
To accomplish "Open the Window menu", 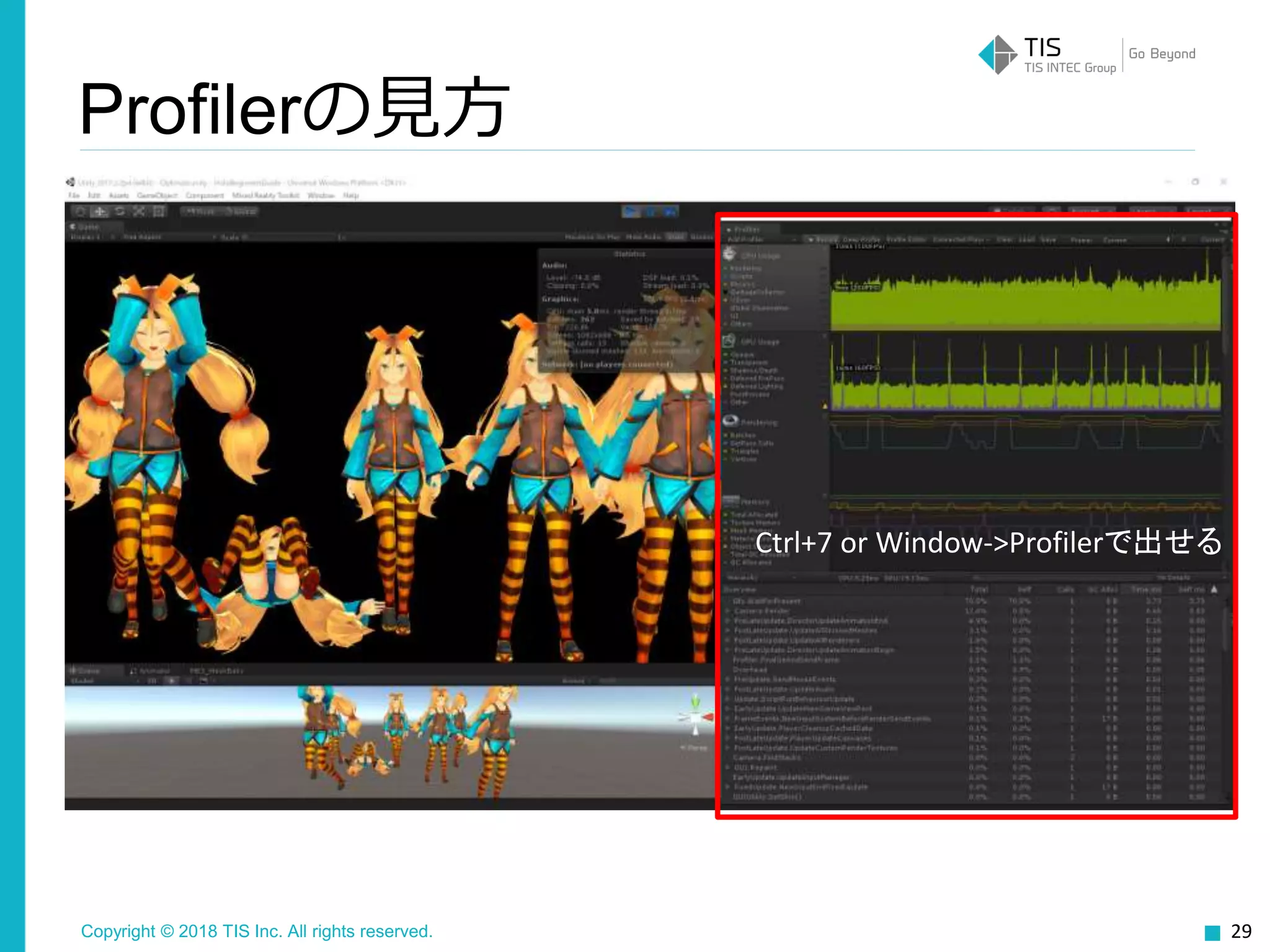I will 321,195.
